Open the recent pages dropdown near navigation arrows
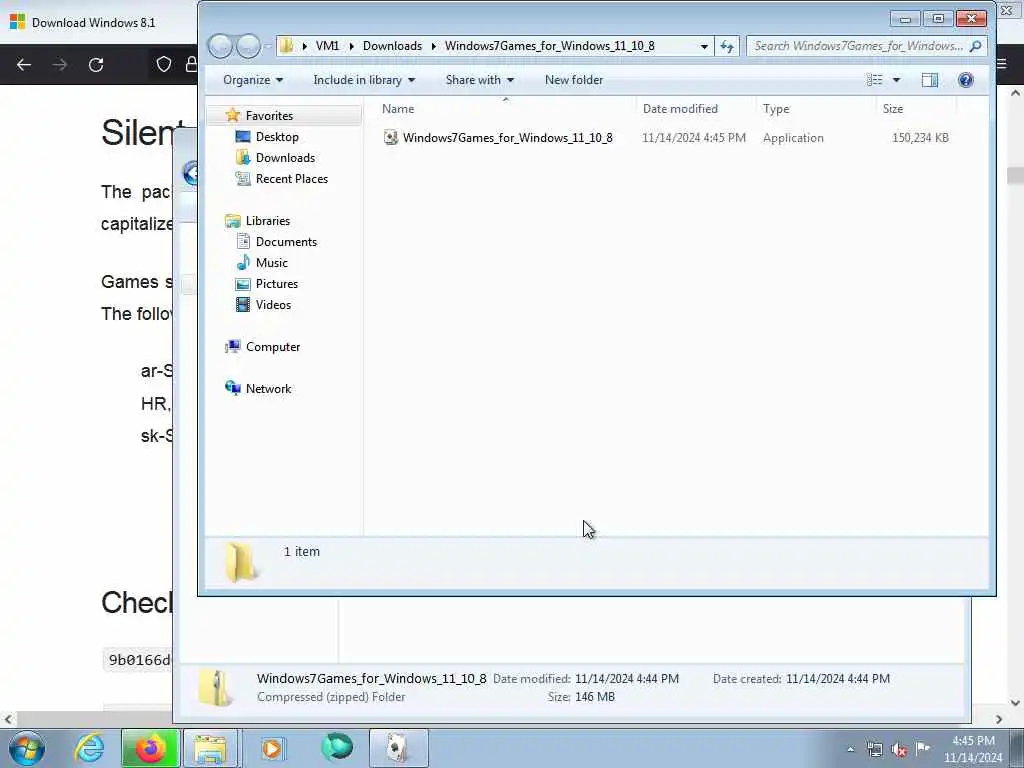Screen dimensions: 1024x768 click(x=267, y=46)
